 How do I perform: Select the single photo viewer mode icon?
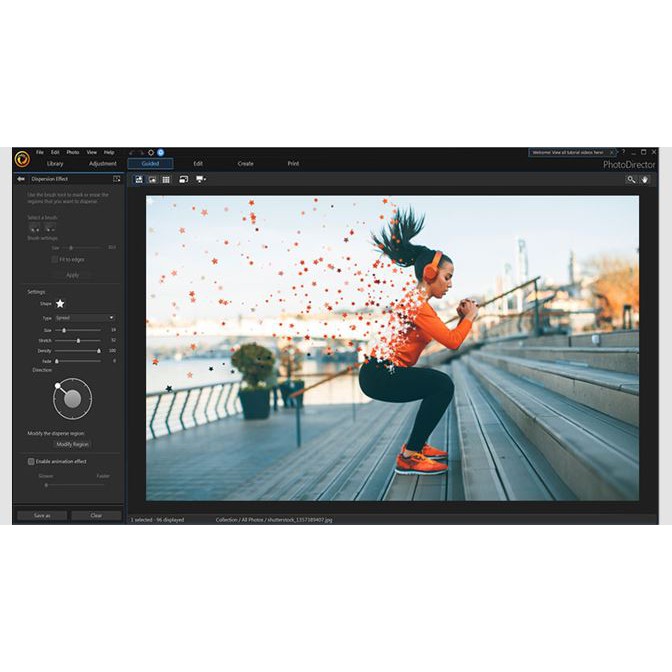[x=139, y=180]
